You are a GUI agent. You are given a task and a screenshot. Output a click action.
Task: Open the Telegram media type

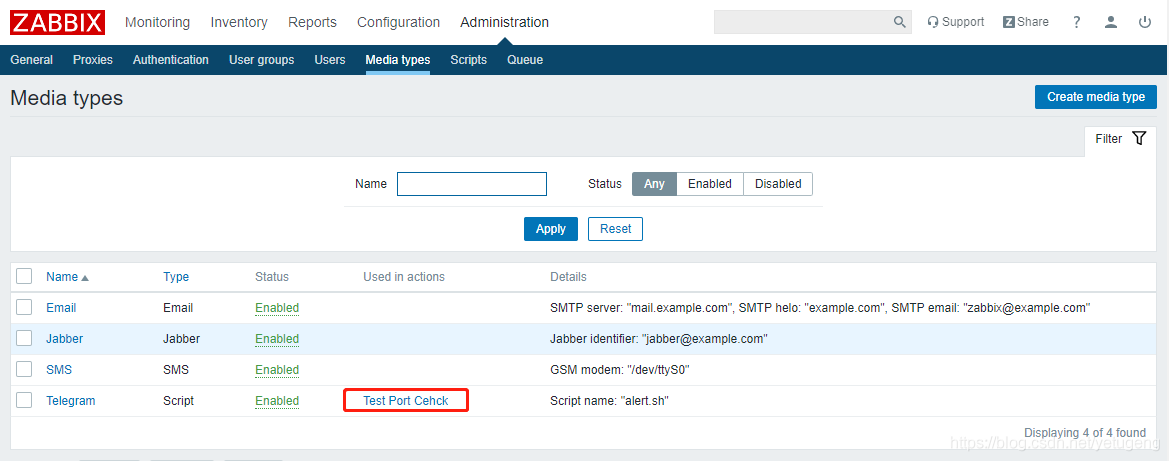pyautogui.click(x=71, y=401)
